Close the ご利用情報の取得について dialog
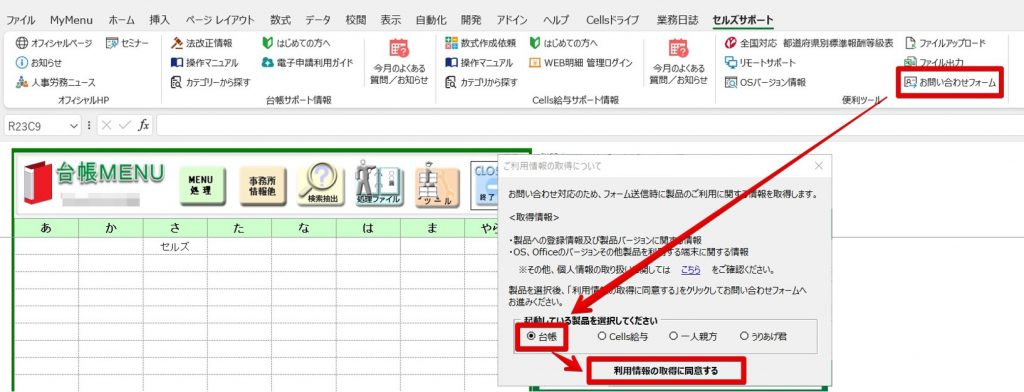 point(819,166)
